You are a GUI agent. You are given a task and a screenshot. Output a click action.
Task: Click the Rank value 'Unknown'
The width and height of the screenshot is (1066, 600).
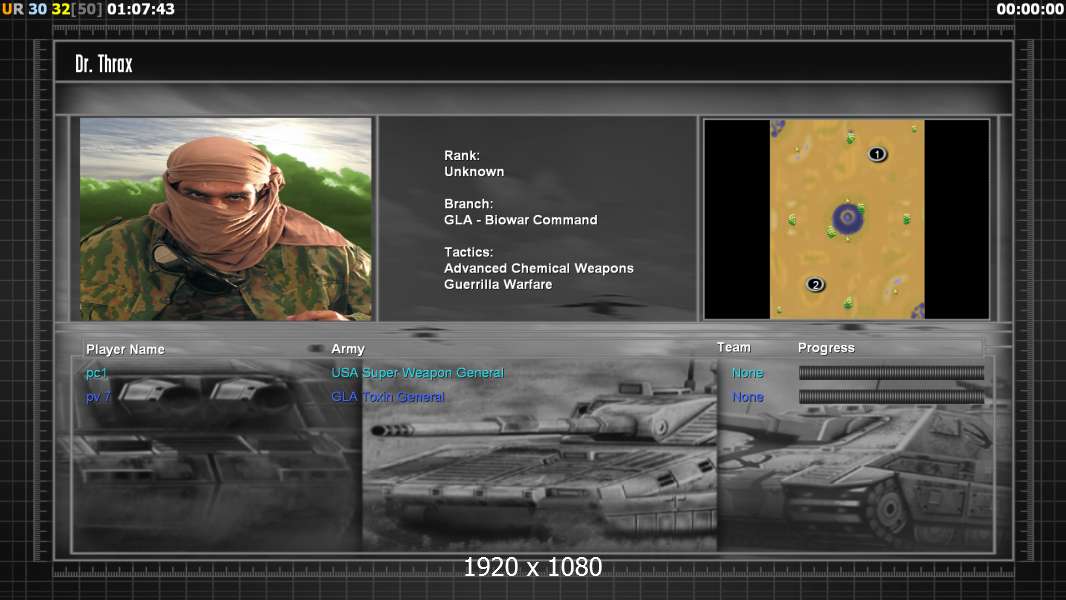click(474, 172)
